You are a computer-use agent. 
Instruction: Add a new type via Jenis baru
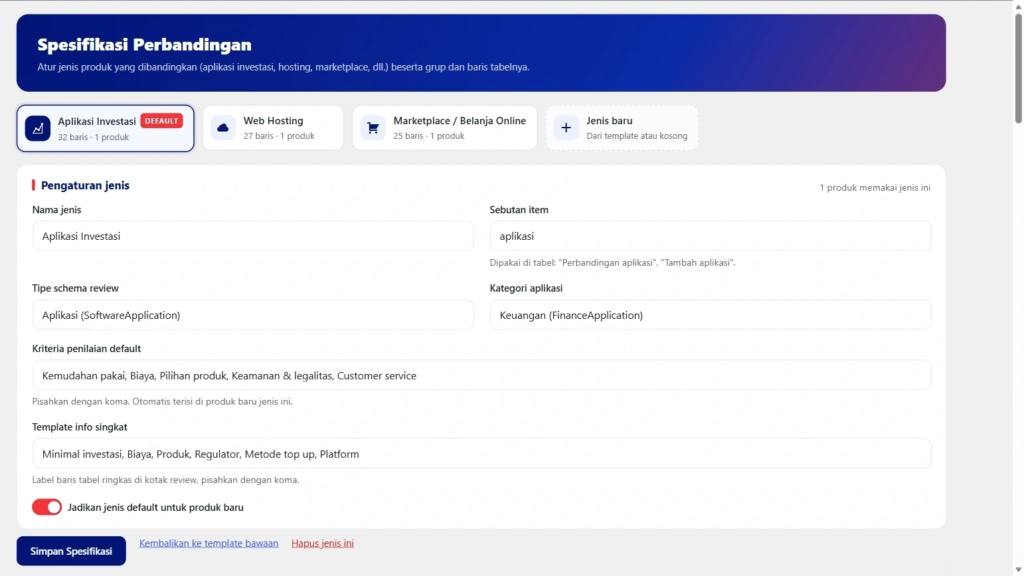pos(622,128)
